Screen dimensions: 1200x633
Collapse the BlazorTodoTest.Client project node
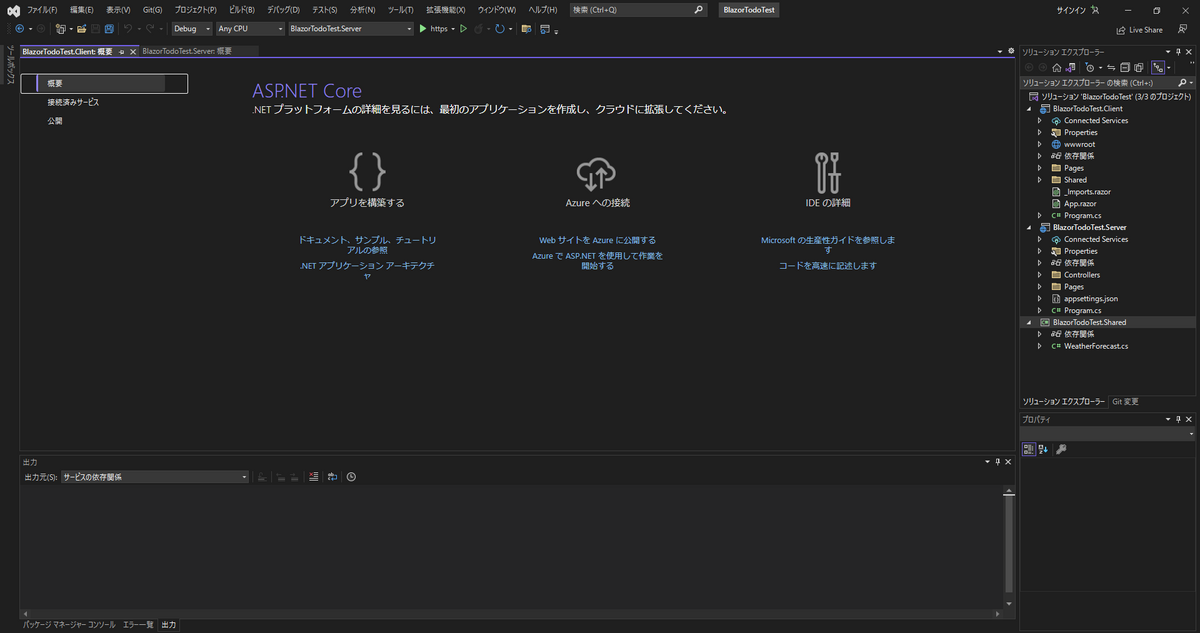pos(1031,108)
